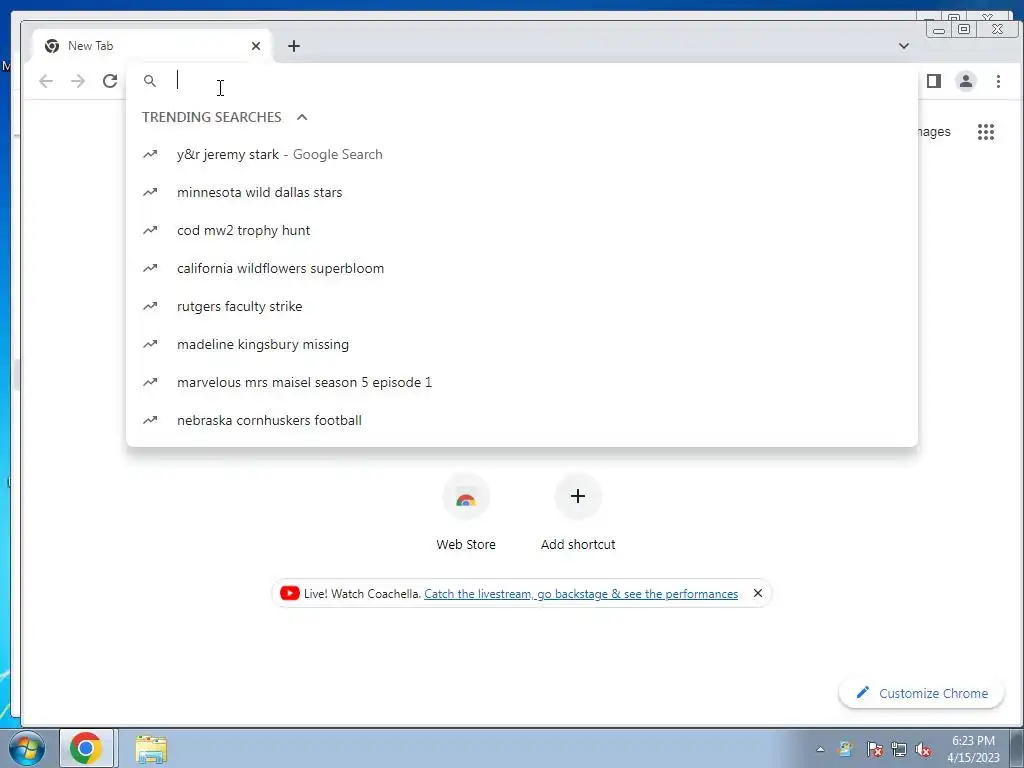Screen dimensions: 1024x768
Task: Click trending arrow icon beside 'cod mw2 trophy hunt'
Action: tap(150, 230)
